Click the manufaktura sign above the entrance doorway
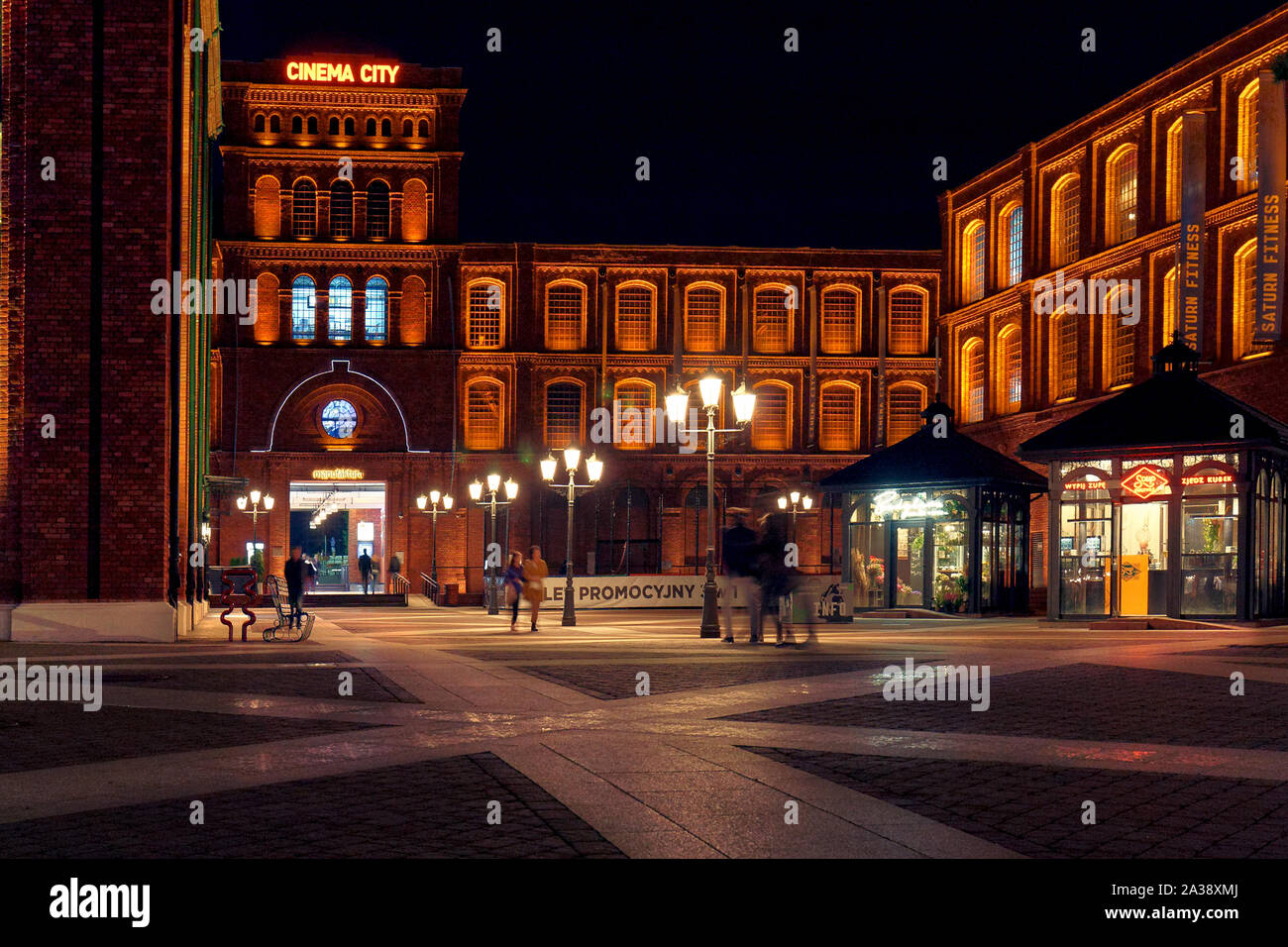Screen dimensions: 1288x947 (337, 473)
